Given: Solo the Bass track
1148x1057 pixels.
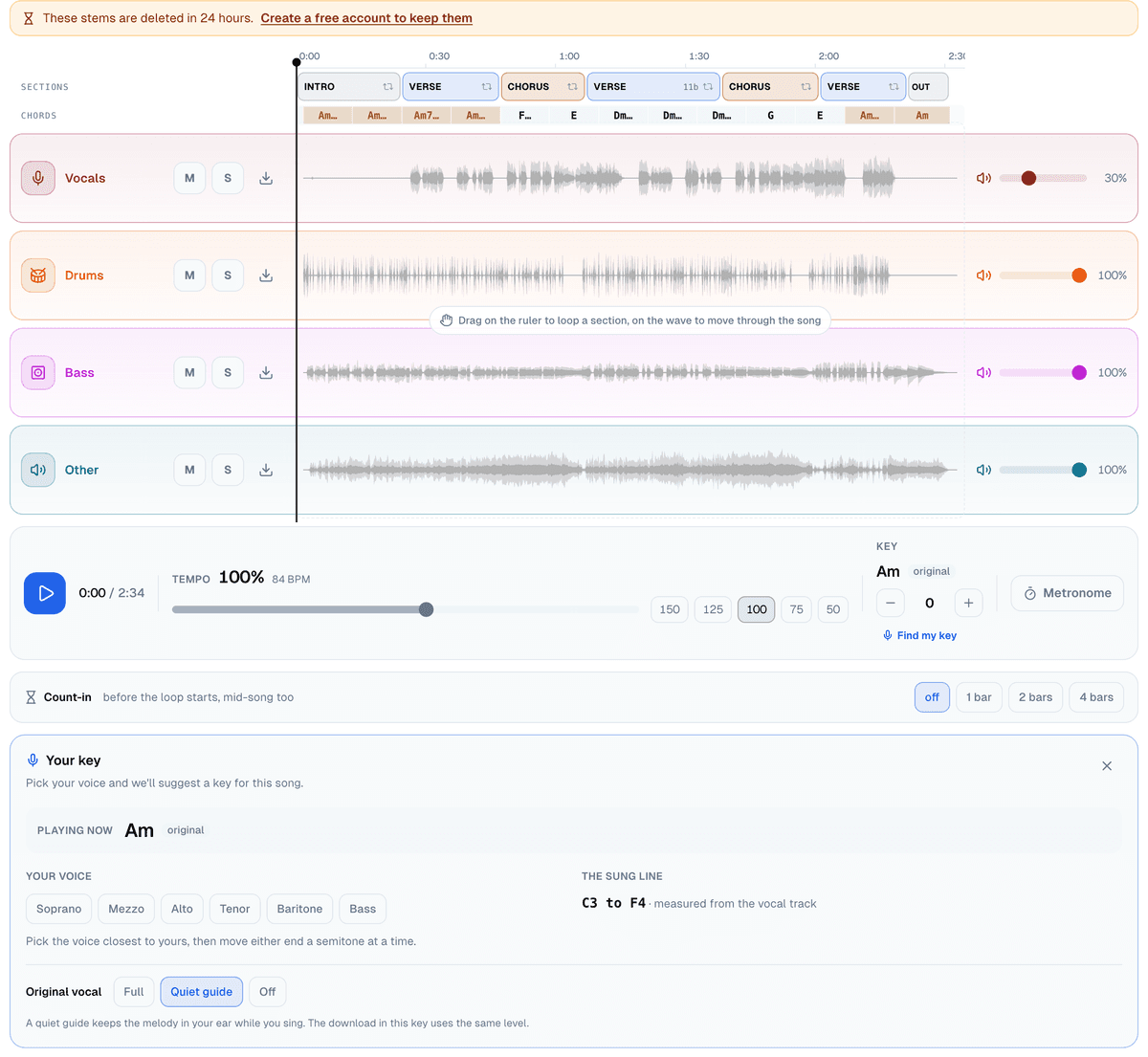Looking at the screenshot, I should tap(228, 373).
